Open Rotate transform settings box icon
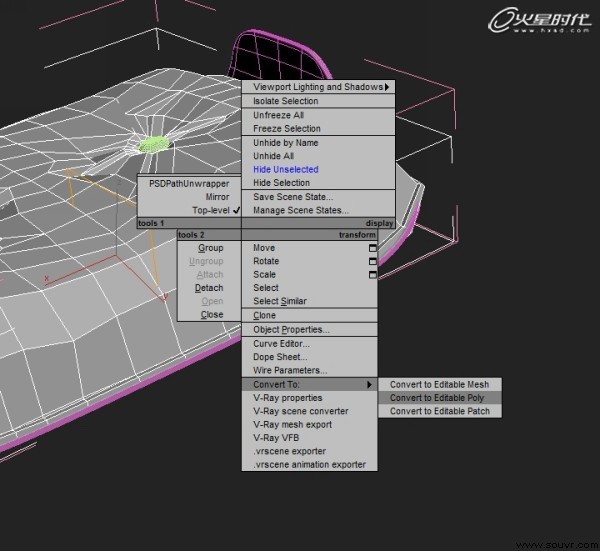Image resolution: width=600 pixels, height=551 pixels. click(x=372, y=261)
